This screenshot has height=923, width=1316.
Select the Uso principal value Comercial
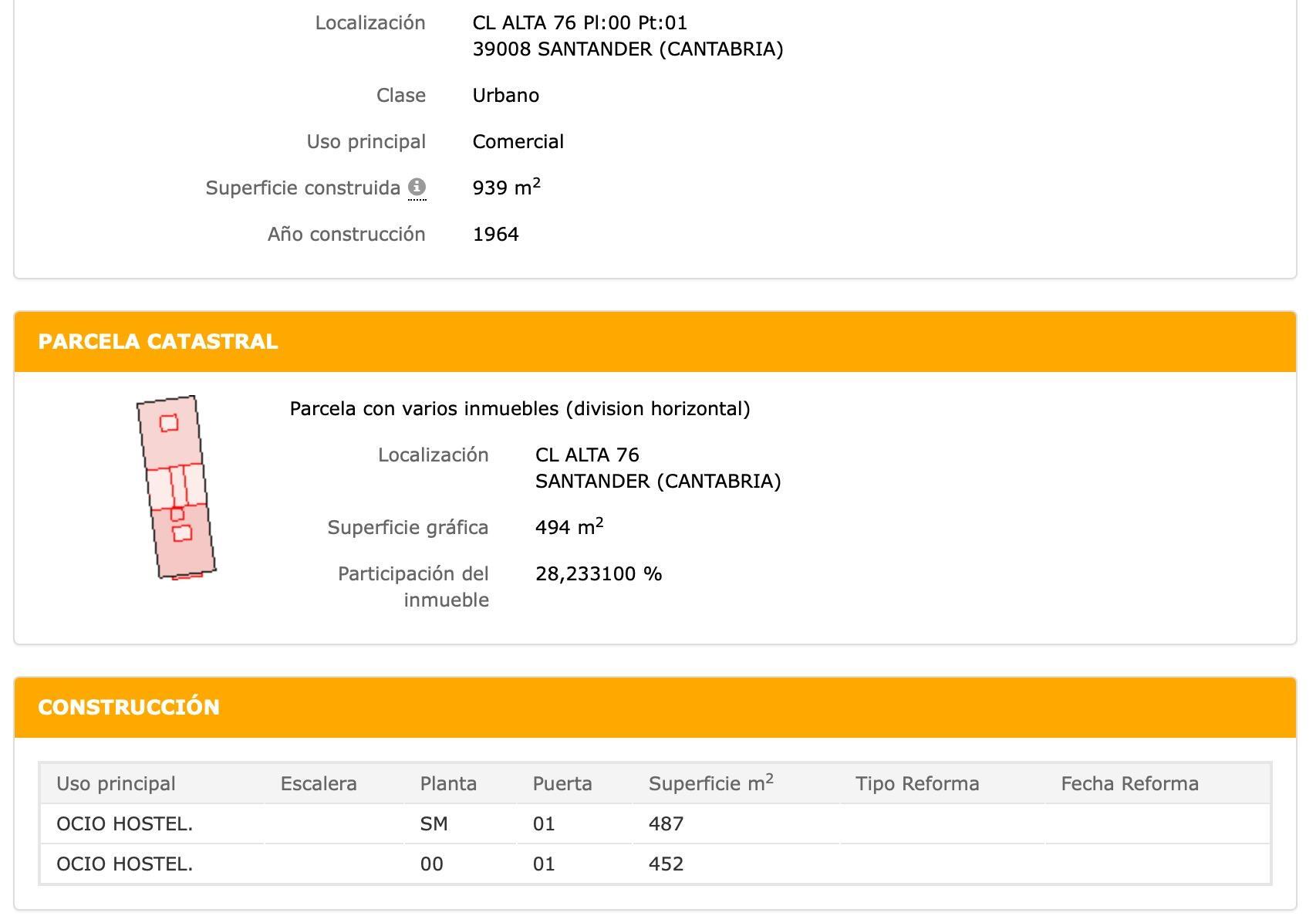[x=518, y=141]
